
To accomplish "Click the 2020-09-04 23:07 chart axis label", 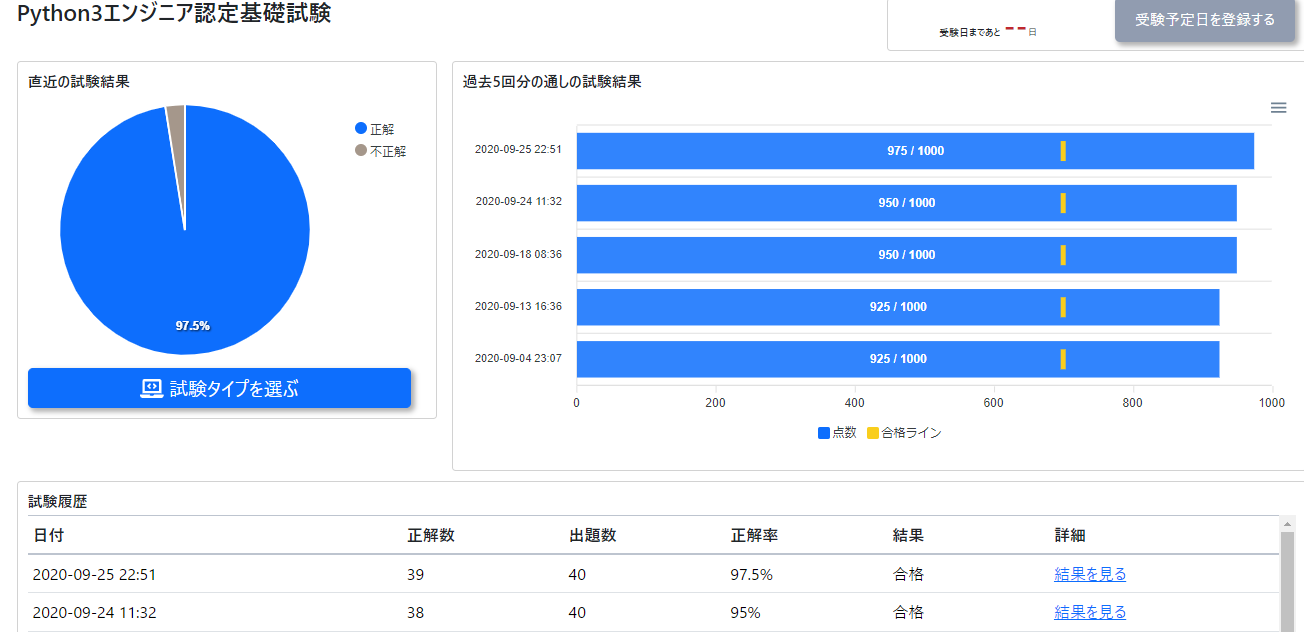I will point(518,358).
